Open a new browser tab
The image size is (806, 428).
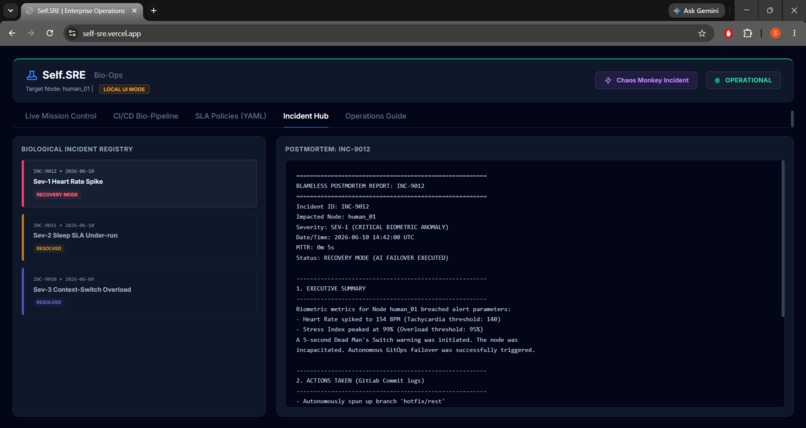pyautogui.click(x=153, y=10)
